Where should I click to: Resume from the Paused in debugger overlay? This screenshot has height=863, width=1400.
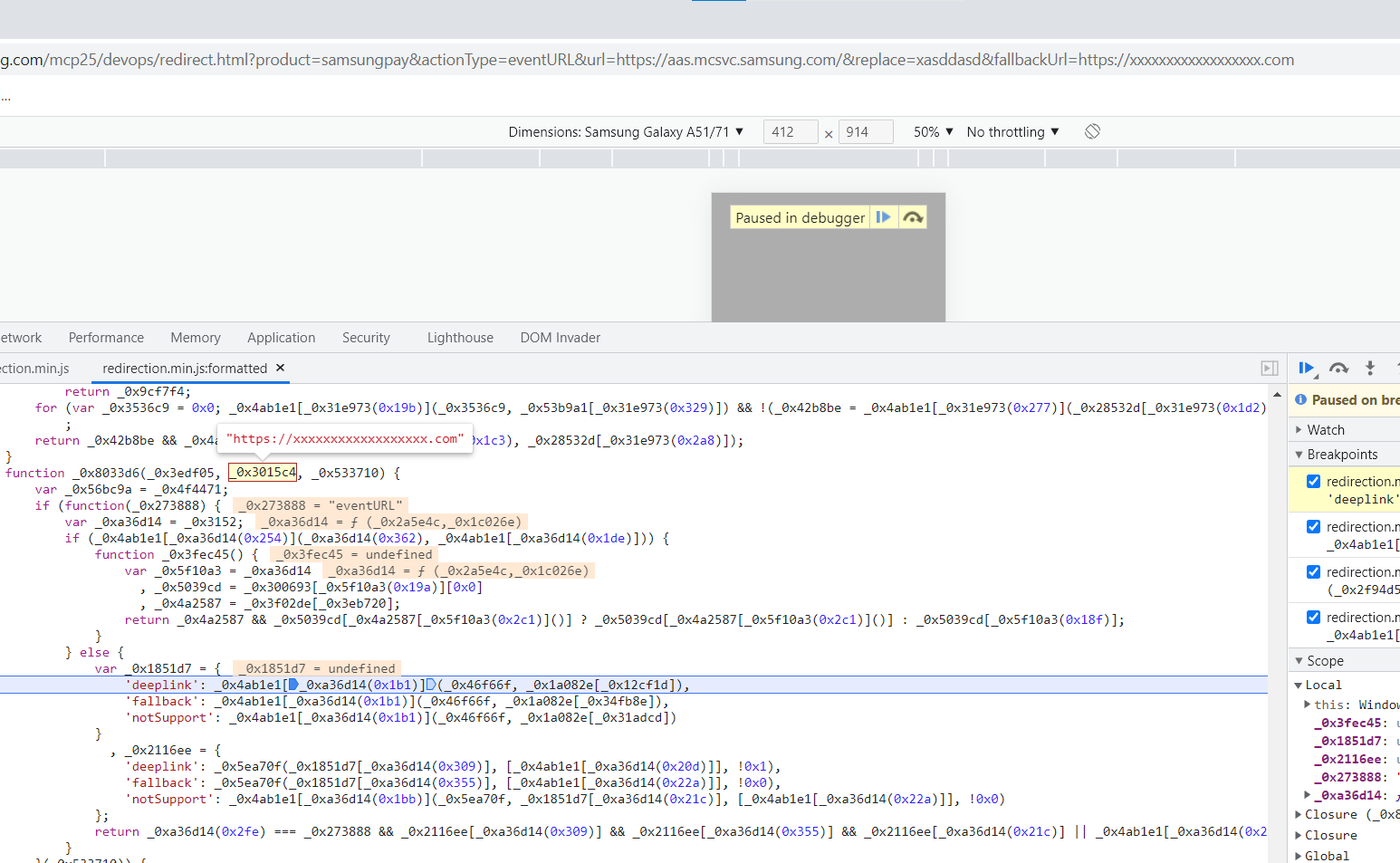[x=883, y=217]
